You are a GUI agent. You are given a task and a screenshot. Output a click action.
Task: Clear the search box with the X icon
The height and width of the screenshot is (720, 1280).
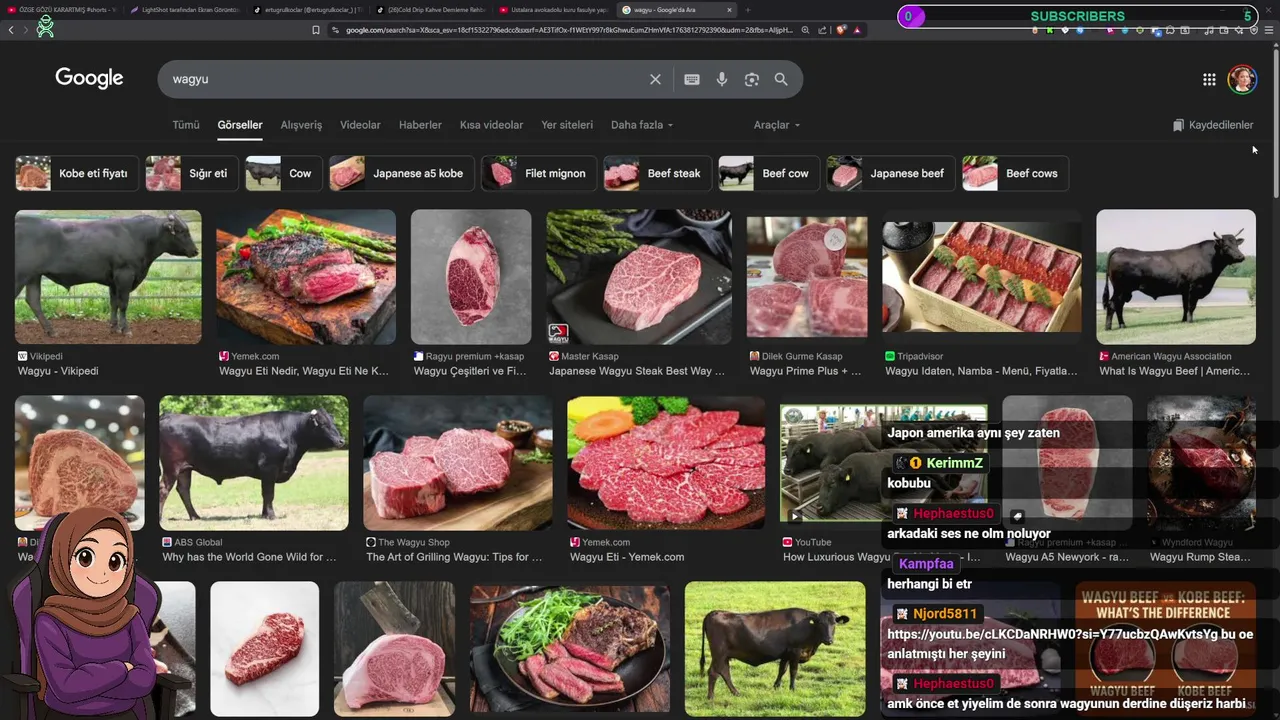pyautogui.click(x=655, y=79)
